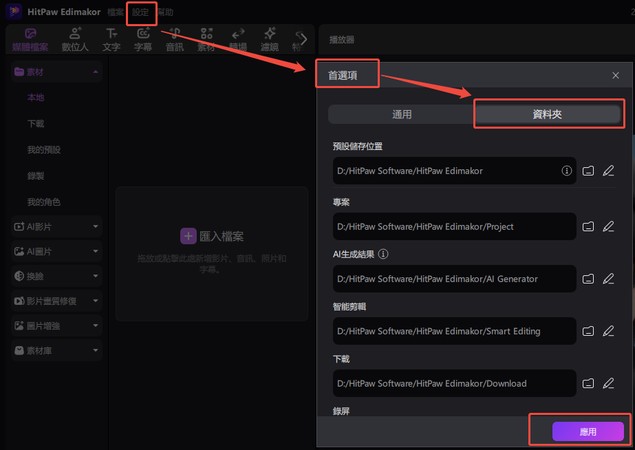Open the 轉場 transition tool
This screenshot has width=635, height=450.
[238, 40]
